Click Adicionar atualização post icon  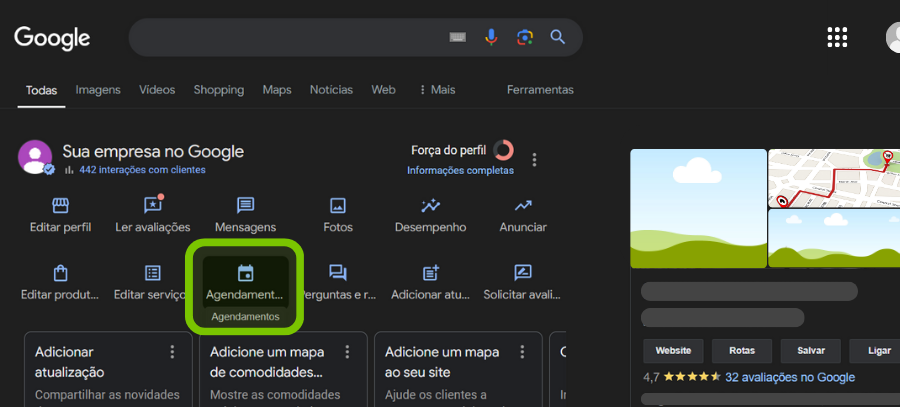(430, 273)
